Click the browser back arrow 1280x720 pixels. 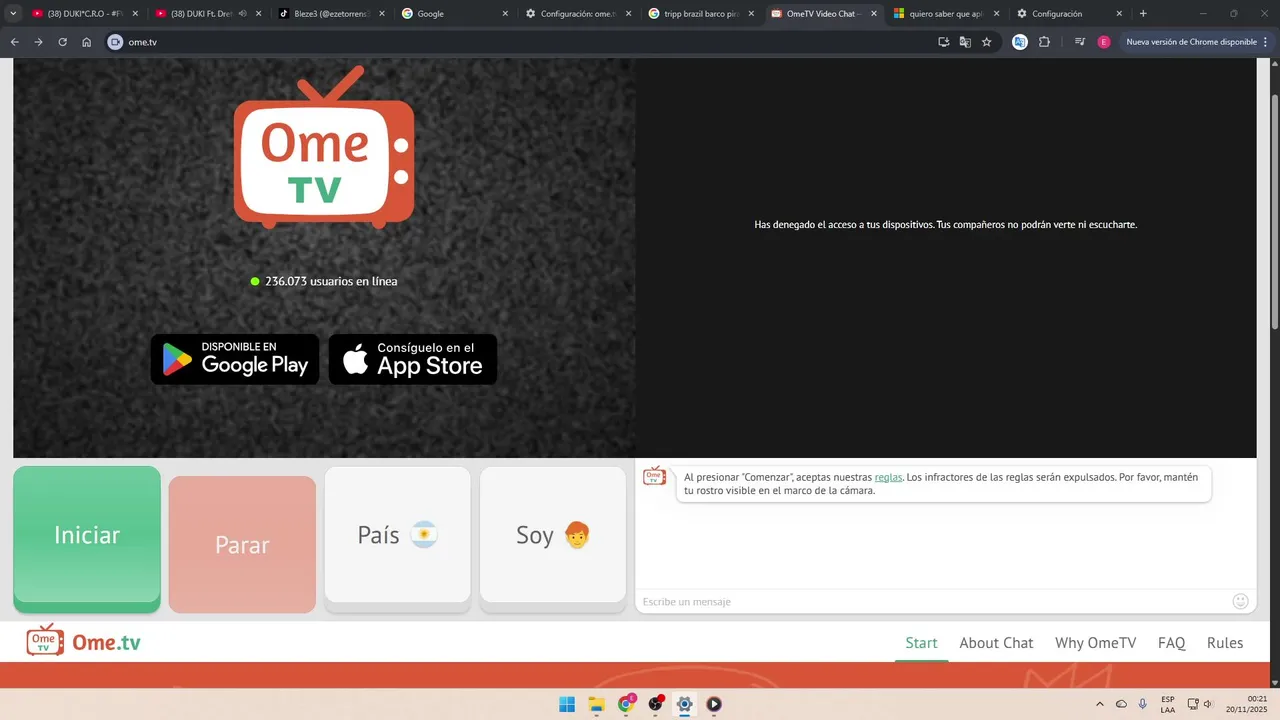point(14,42)
